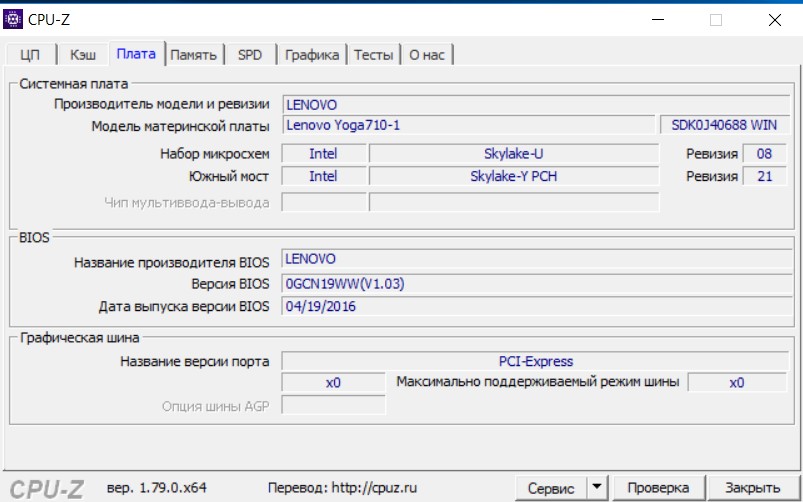This screenshot has height=502, width=803.
Task: Click the Перевод: http://cpuz.ru text
Action: pyautogui.click(x=342, y=488)
